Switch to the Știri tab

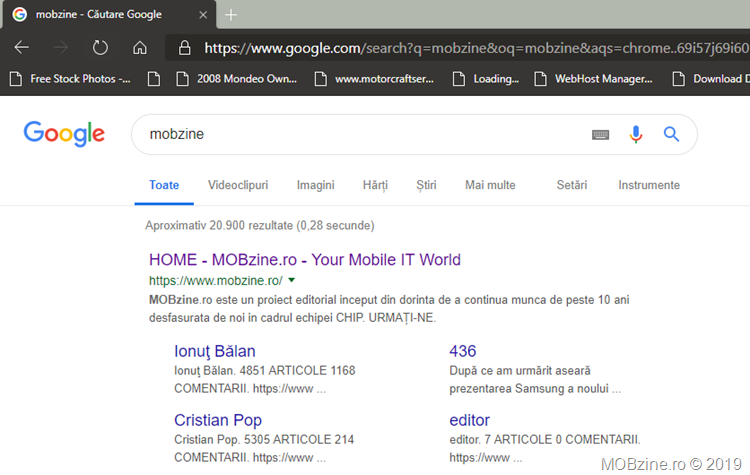[x=426, y=185]
